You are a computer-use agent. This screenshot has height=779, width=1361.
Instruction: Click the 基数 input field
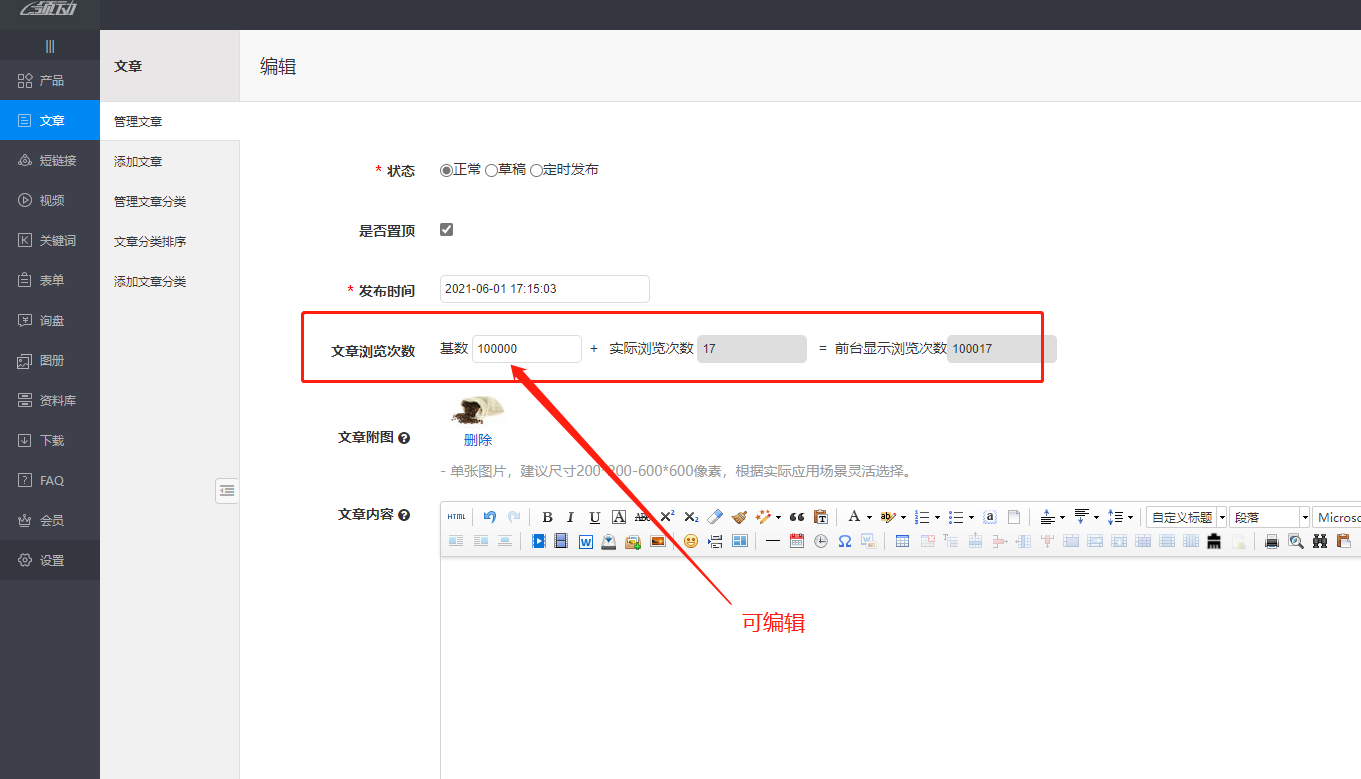[x=526, y=348]
